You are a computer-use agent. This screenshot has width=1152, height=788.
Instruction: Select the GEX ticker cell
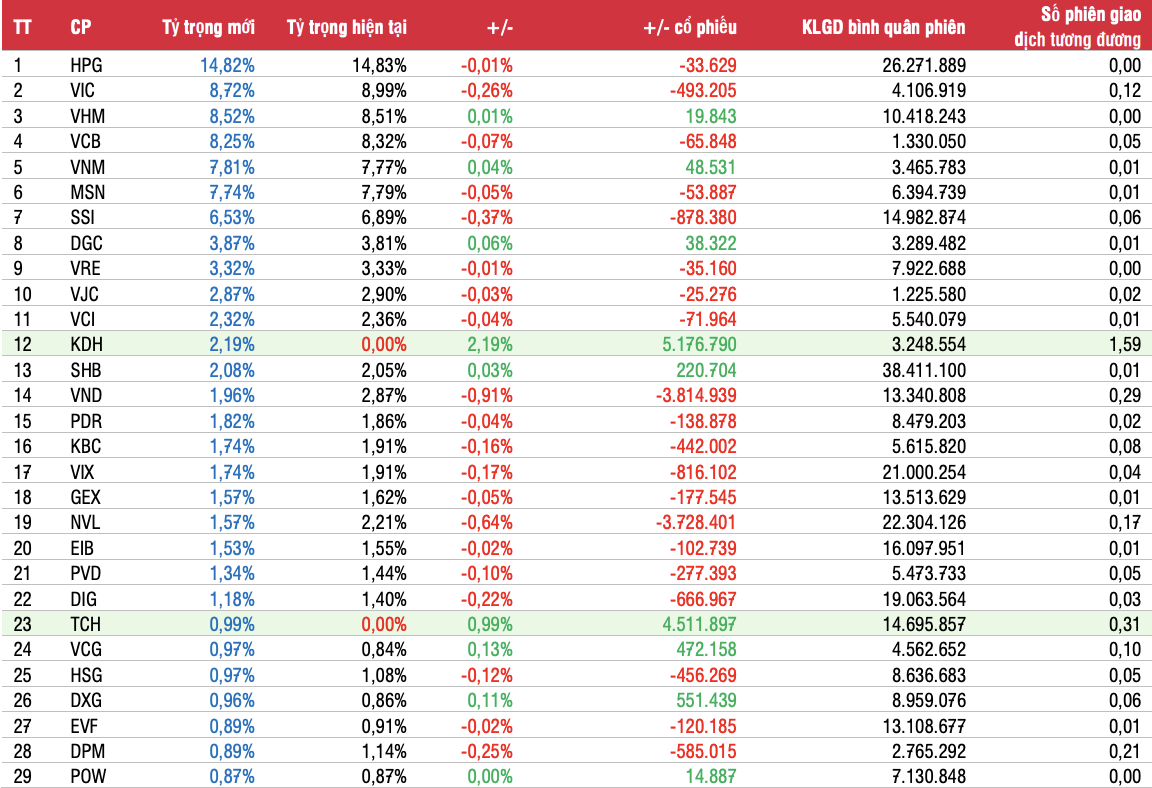pyautogui.click(x=85, y=497)
